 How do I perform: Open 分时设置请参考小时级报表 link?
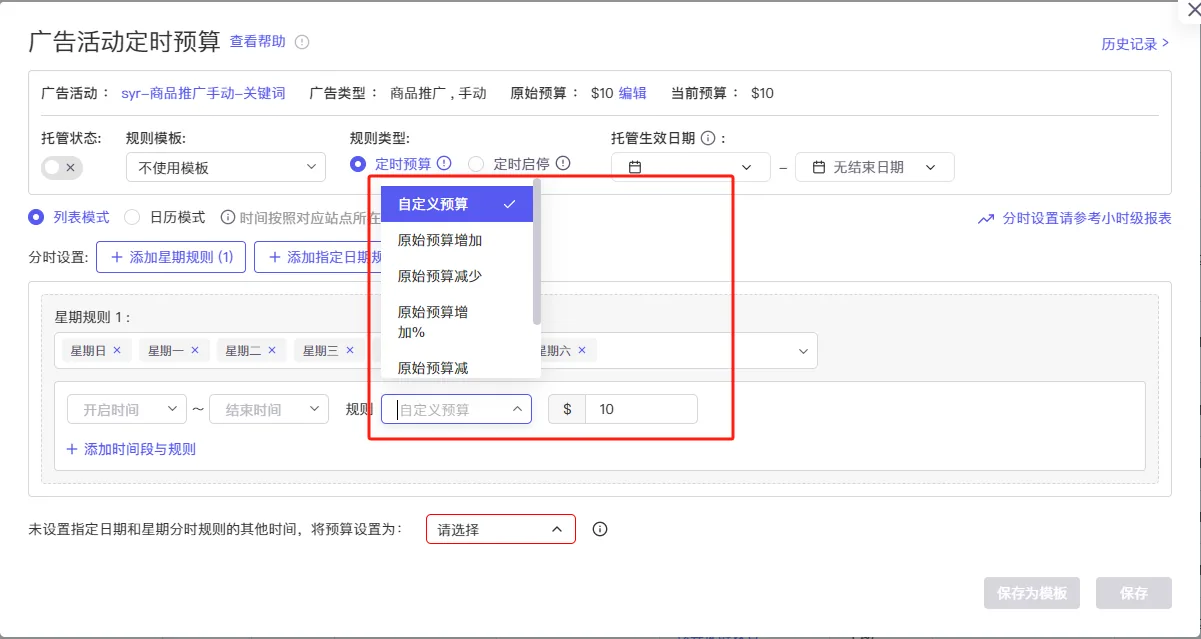click(1087, 218)
